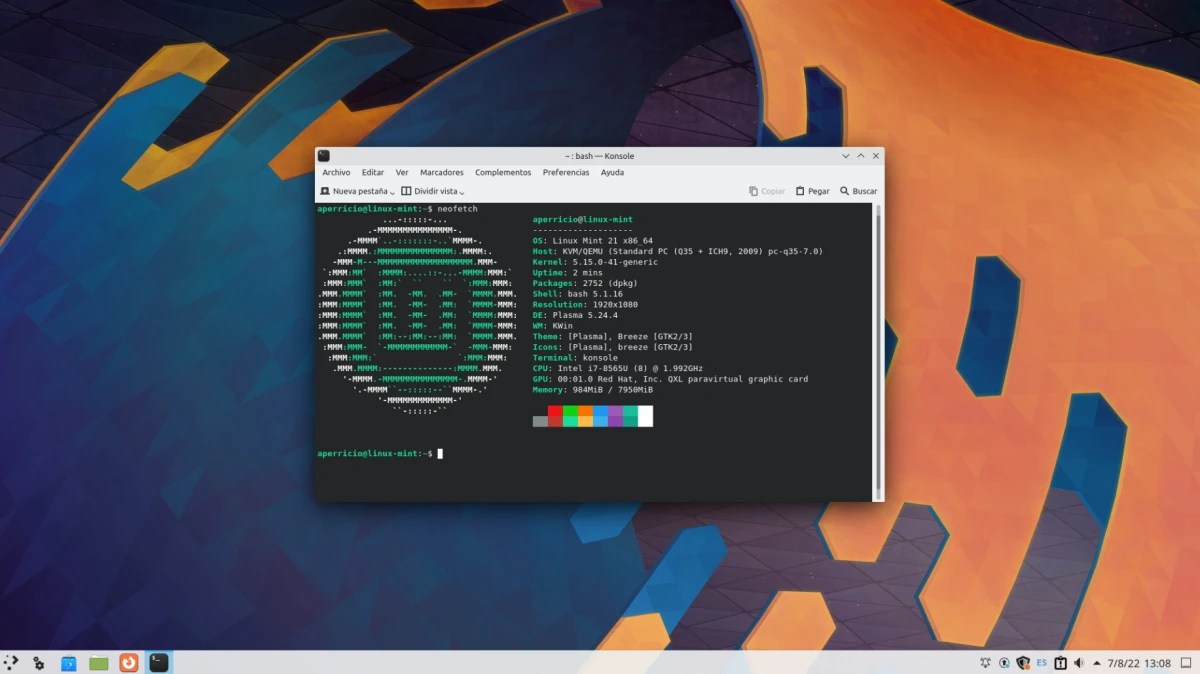Open the Dividir vista split view tool
1200x674 pixels.
(431, 190)
